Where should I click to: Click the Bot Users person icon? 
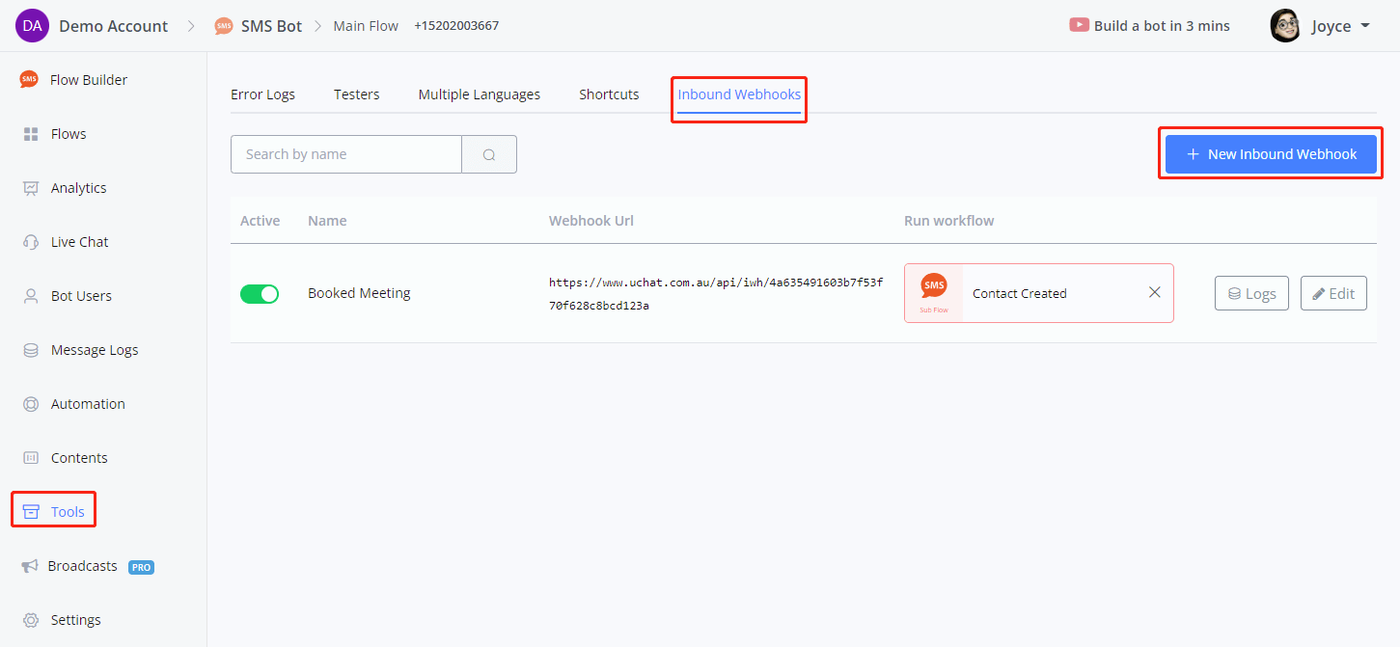(x=31, y=296)
